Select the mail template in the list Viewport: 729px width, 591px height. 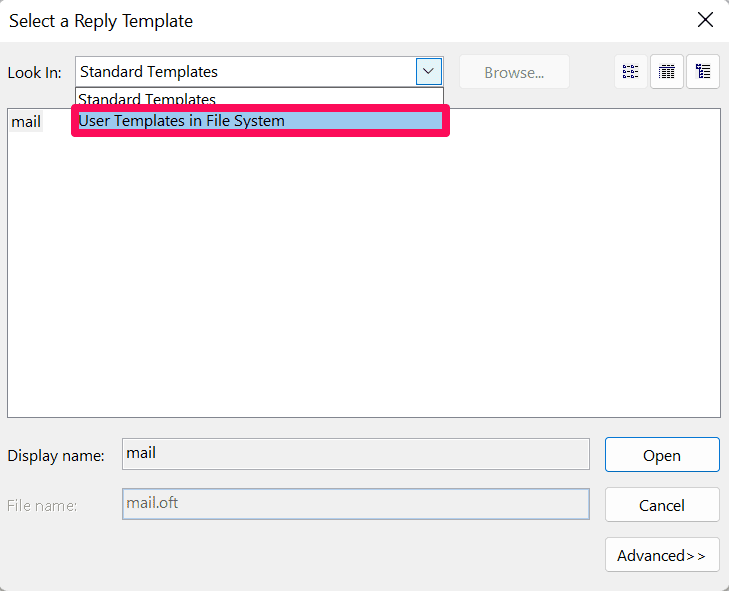point(26,122)
